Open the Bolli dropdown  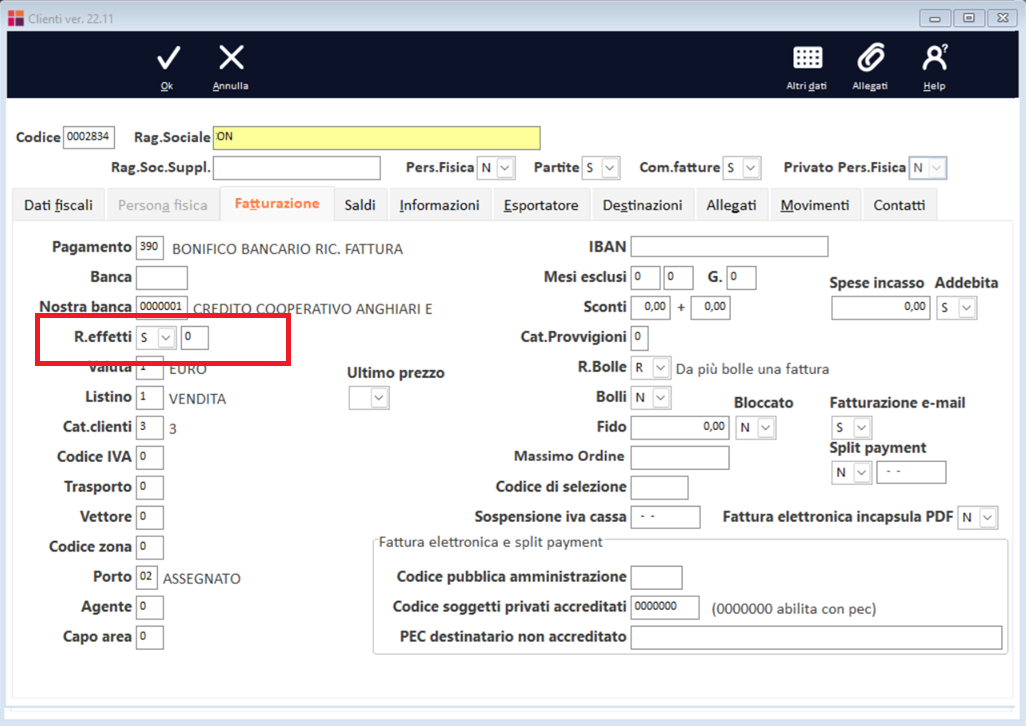(661, 398)
